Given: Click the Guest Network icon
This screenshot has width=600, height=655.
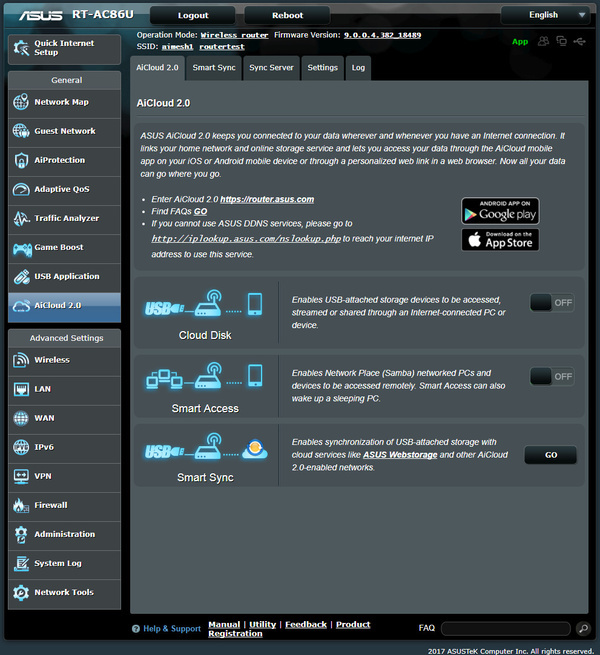Looking at the screenshot, I should (x=21, y=131).
